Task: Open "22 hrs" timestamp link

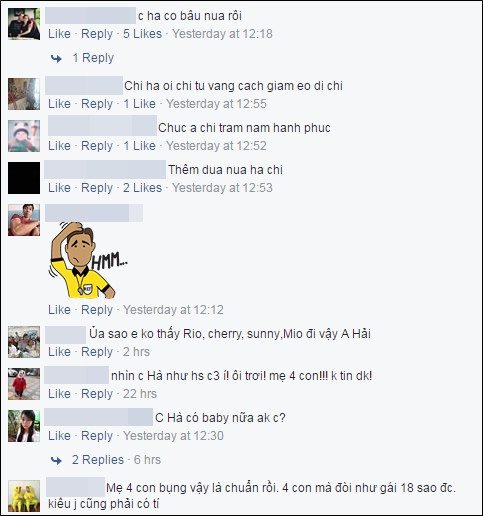Action: pyautogui.click(x=140, y=394)
